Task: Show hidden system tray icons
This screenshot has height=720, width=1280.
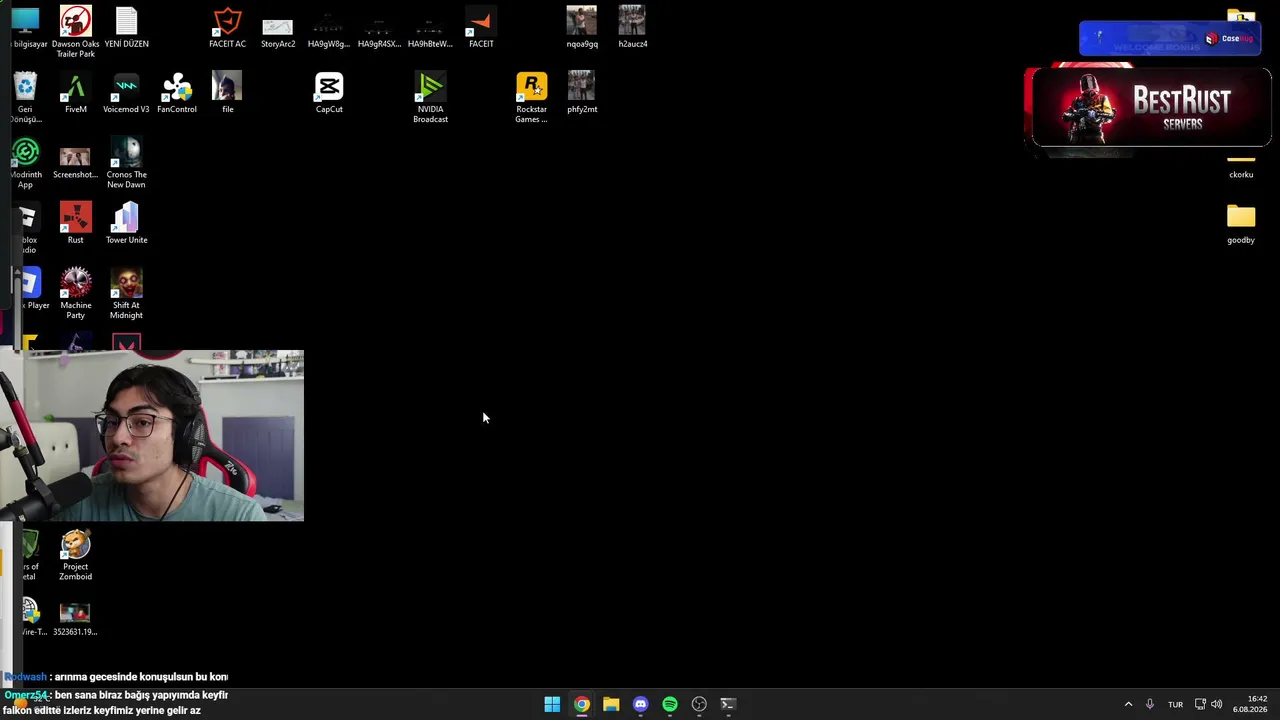Action: pyautogui.click(x=1128, y=704)
